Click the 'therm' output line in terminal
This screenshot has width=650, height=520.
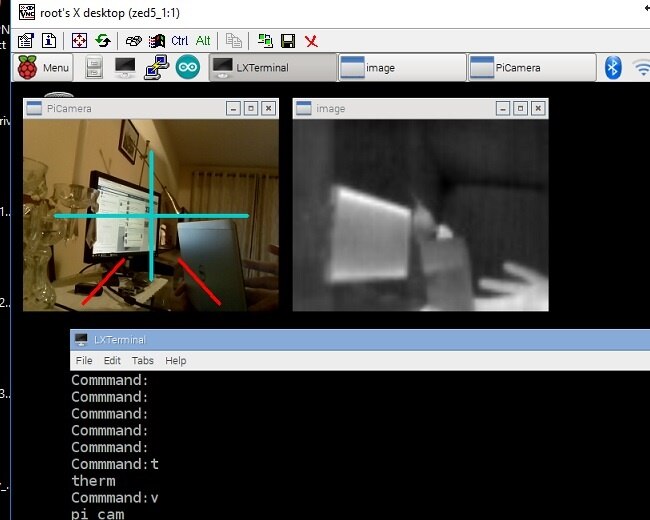pos(93,481)
